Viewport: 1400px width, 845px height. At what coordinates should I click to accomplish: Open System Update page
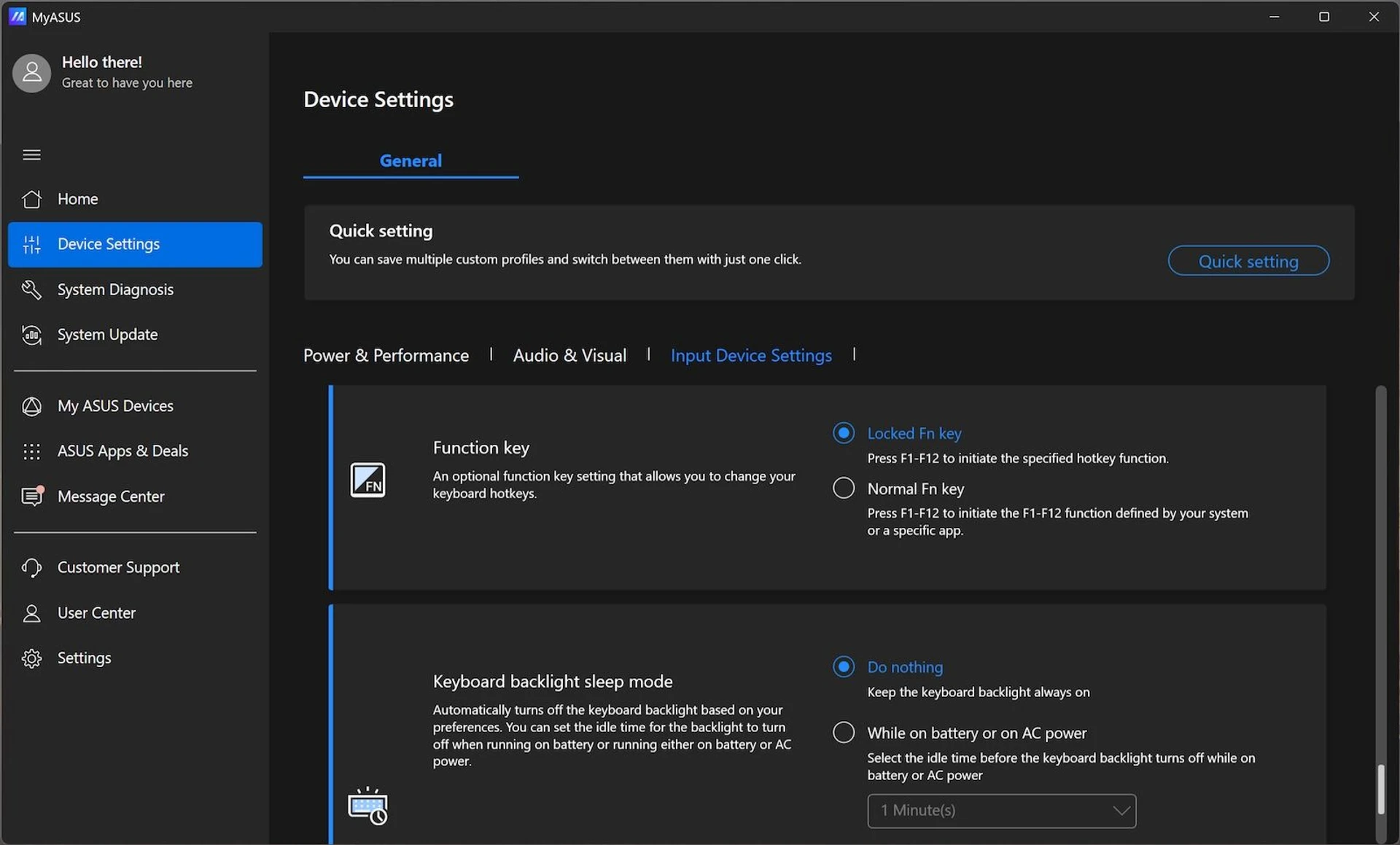tap(135, 335)
